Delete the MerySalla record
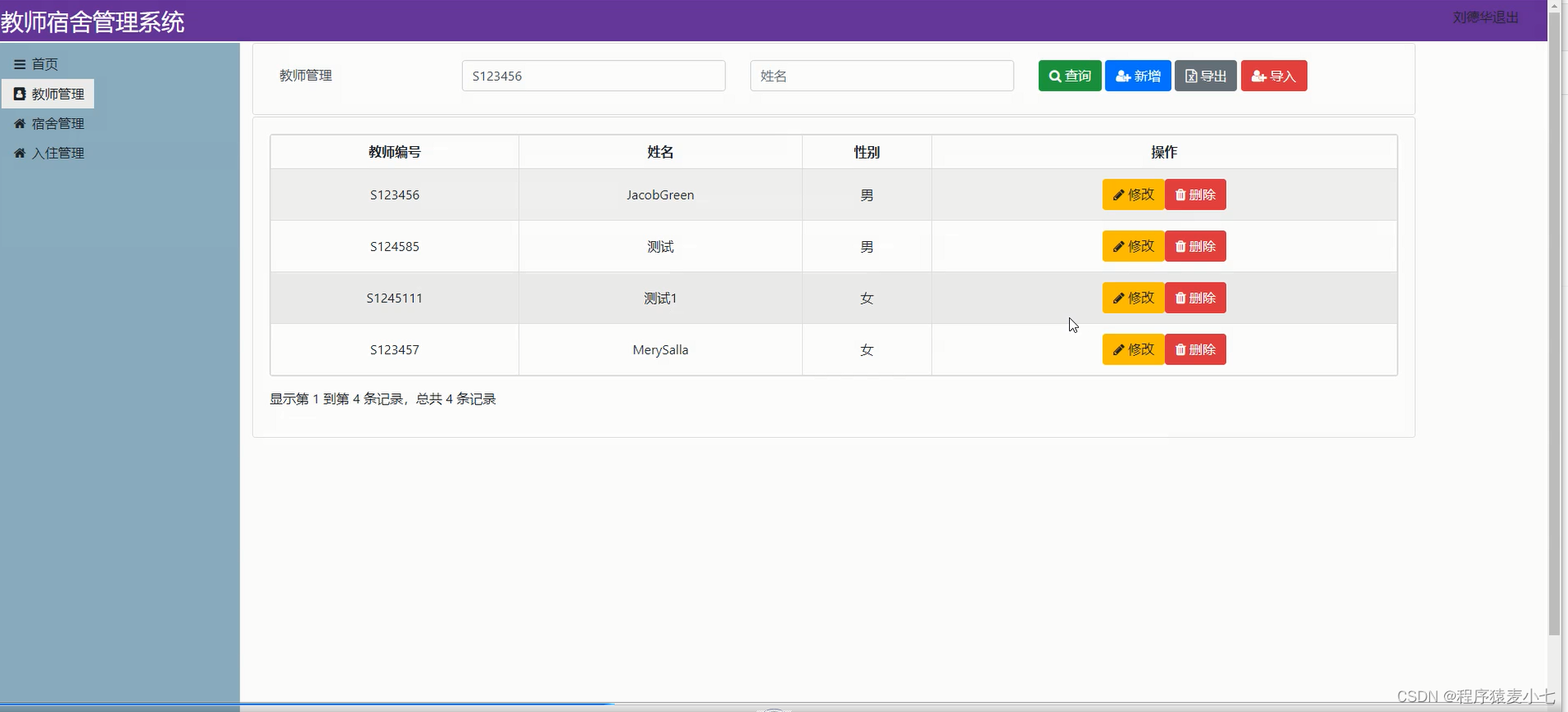 point(1195,349)
